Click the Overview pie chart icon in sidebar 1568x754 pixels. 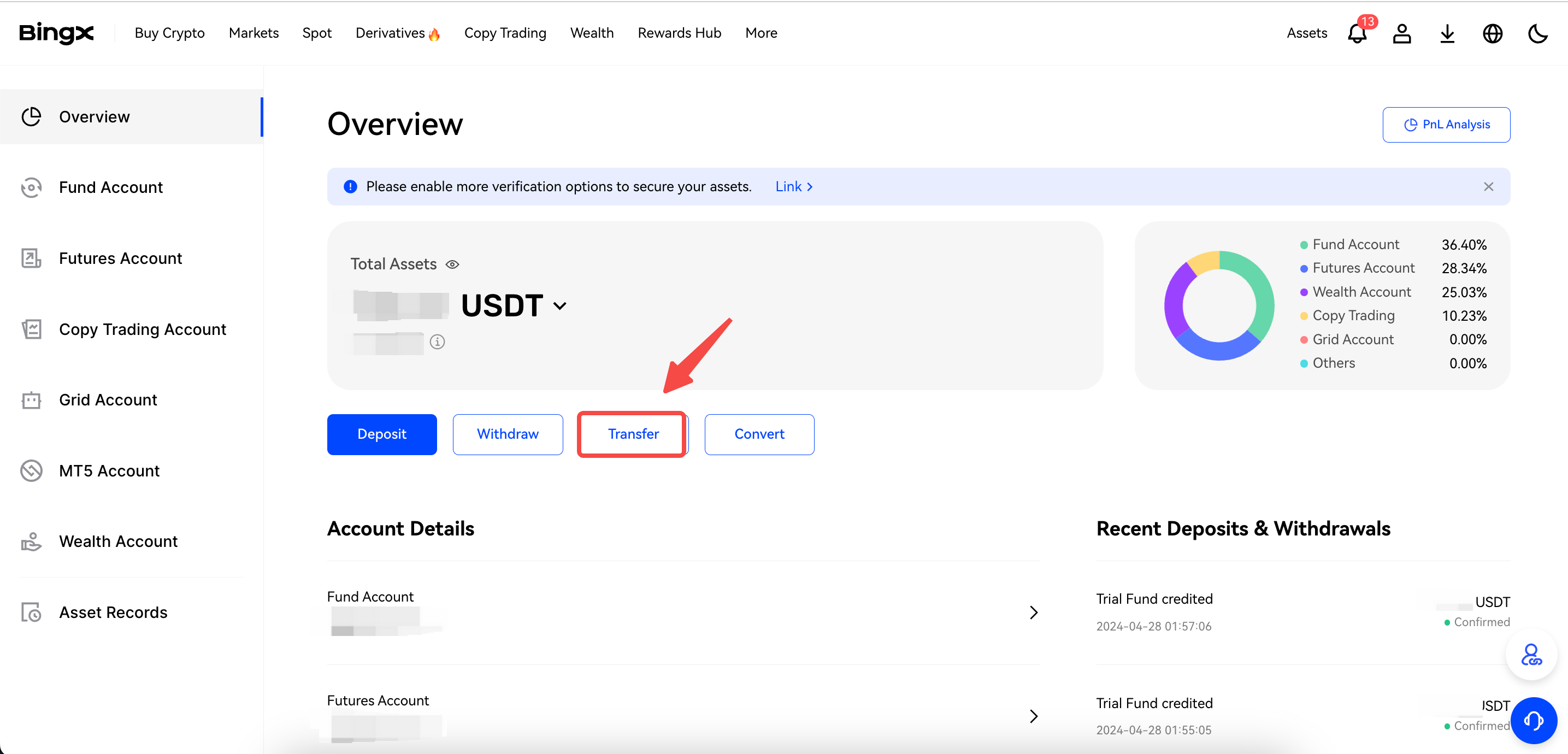tap(31, 116)
